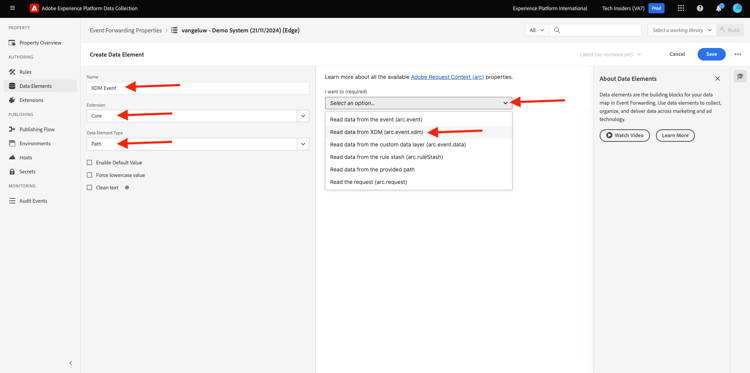
Task: Choose Read data from the event (arc.event)
Action: point(419,119)
